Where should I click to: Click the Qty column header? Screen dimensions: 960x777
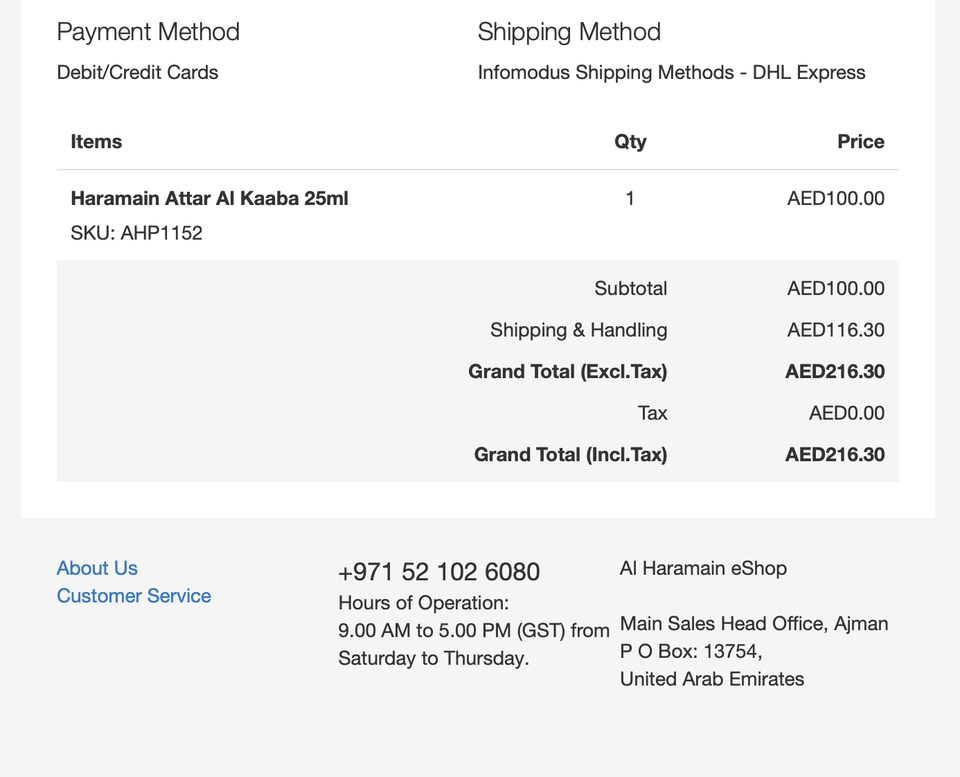point(630,142)
